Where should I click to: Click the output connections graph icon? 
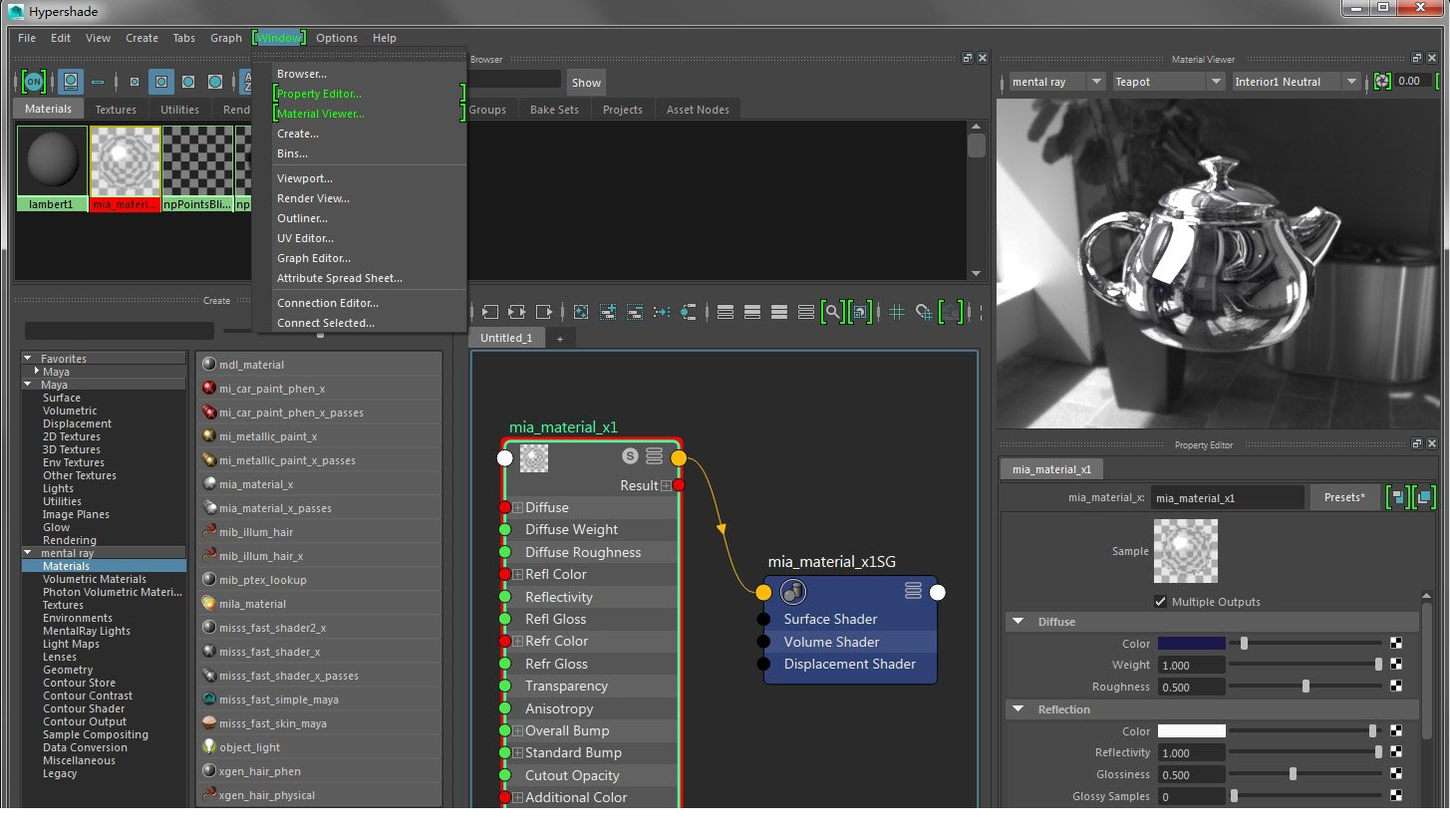tap(543, 312)
